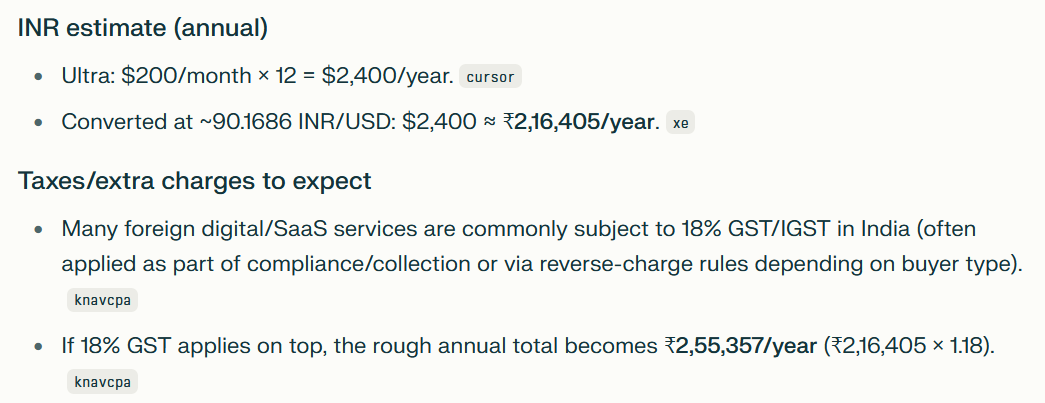Click the "INR estimate (annual)" heading

tap(143, 28)
